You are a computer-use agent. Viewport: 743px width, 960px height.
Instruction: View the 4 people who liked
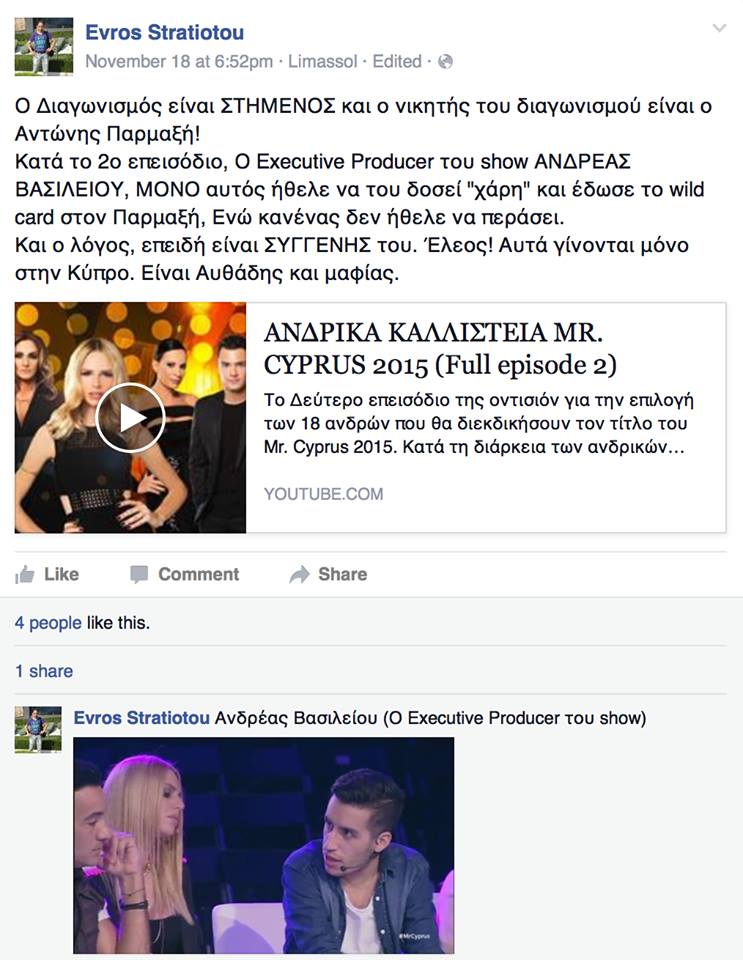48,623
